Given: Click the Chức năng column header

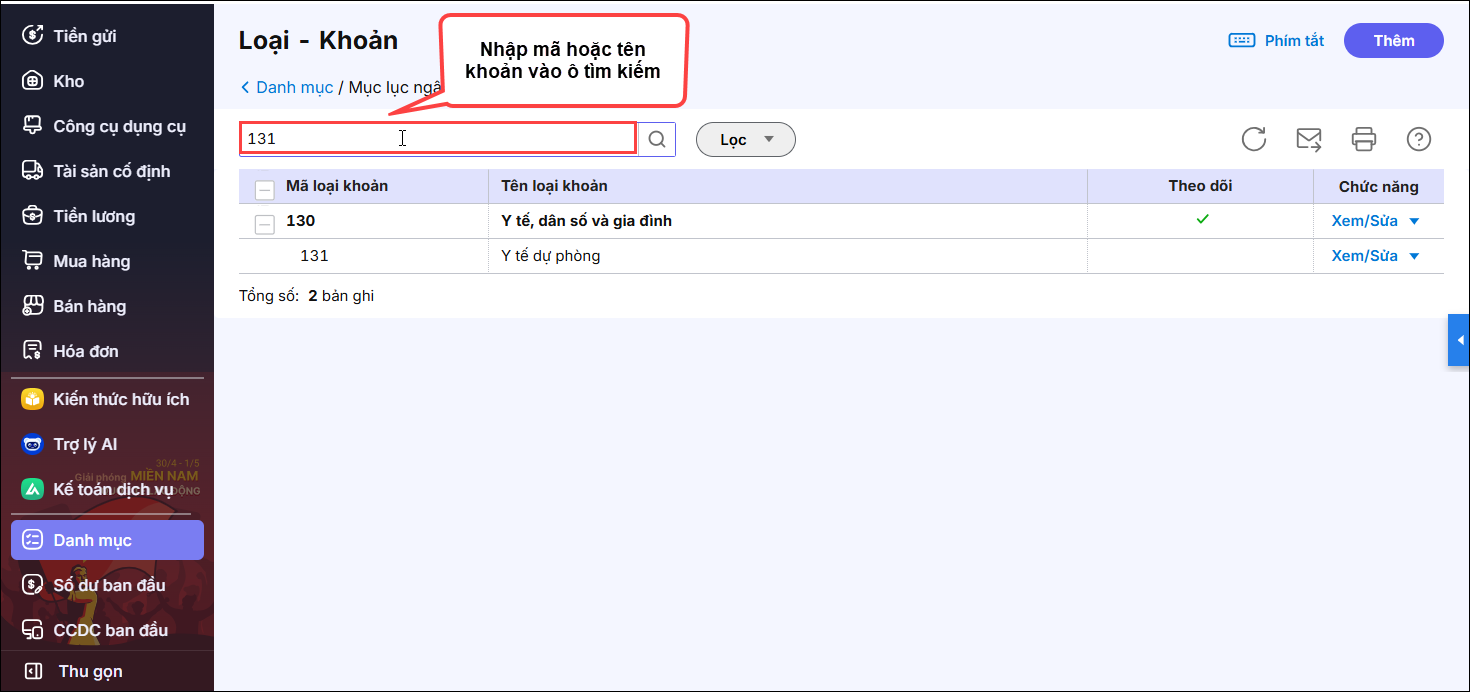Looking at the screenshot, I should pos(1378,186).
